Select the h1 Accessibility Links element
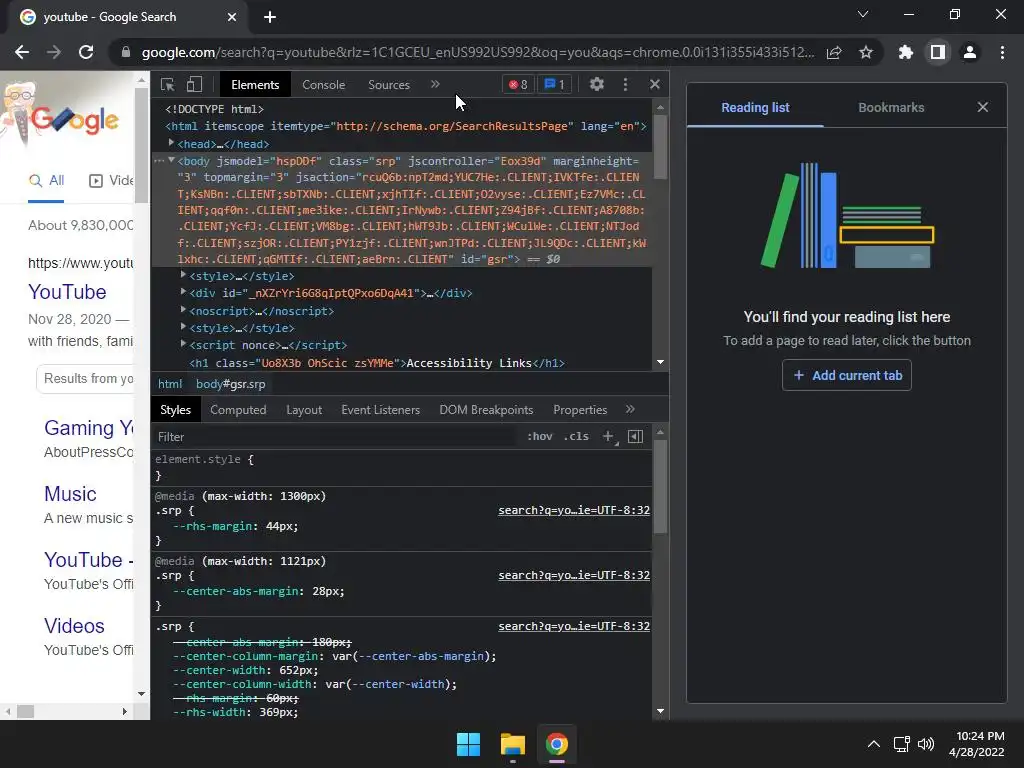The height and width of the screenshot is (768, 1024). [377, 362]
